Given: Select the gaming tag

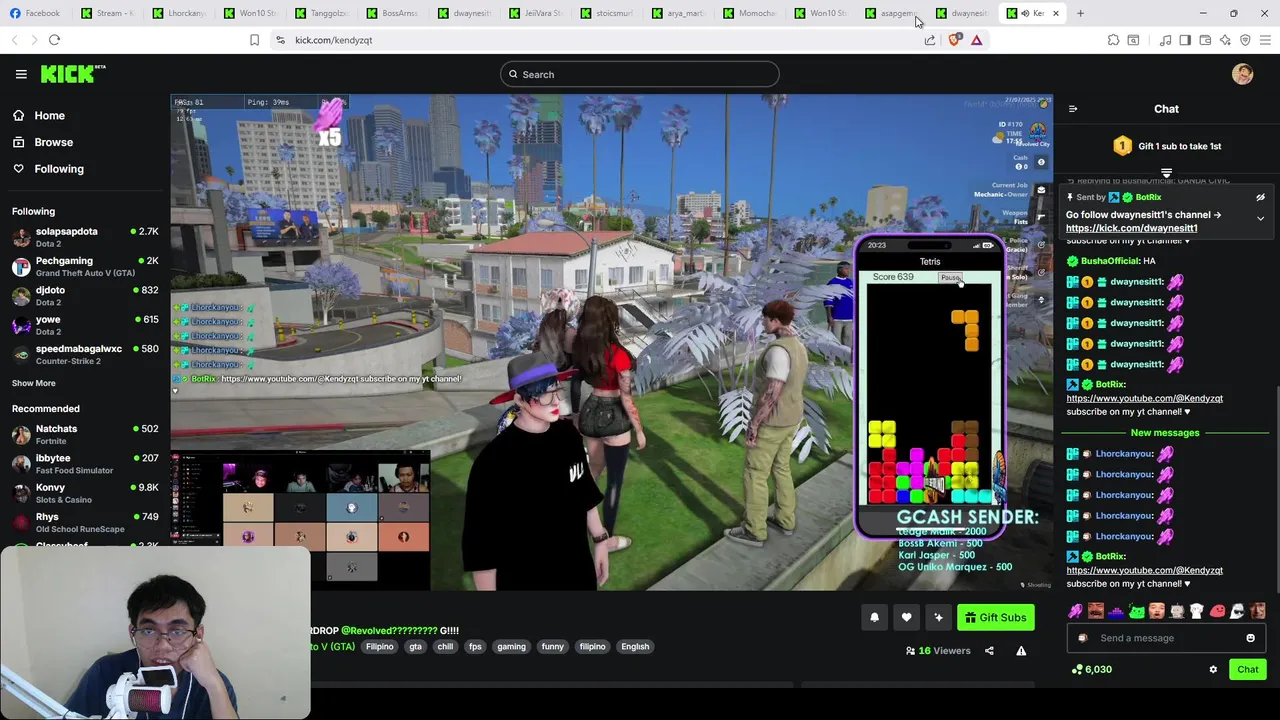Looking at the screenshot, I should pyautogui.click(x=511, y=647).
